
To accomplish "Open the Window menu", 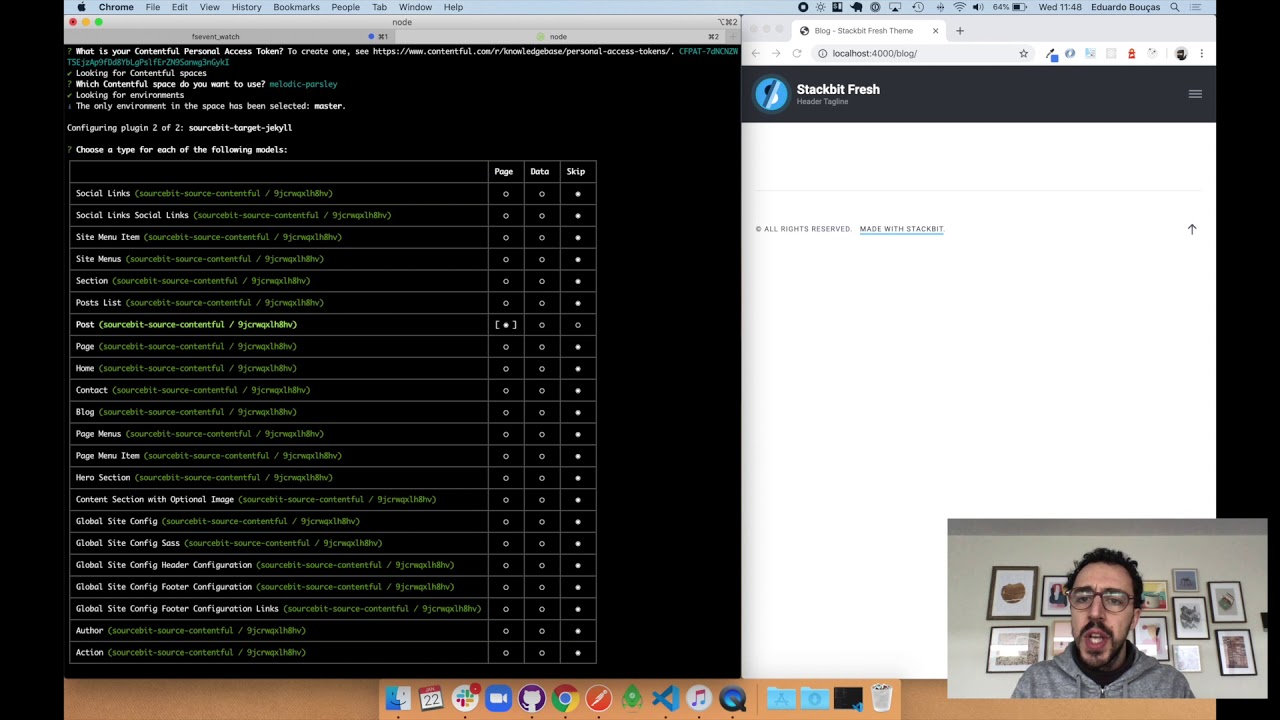I will [415, 7].
